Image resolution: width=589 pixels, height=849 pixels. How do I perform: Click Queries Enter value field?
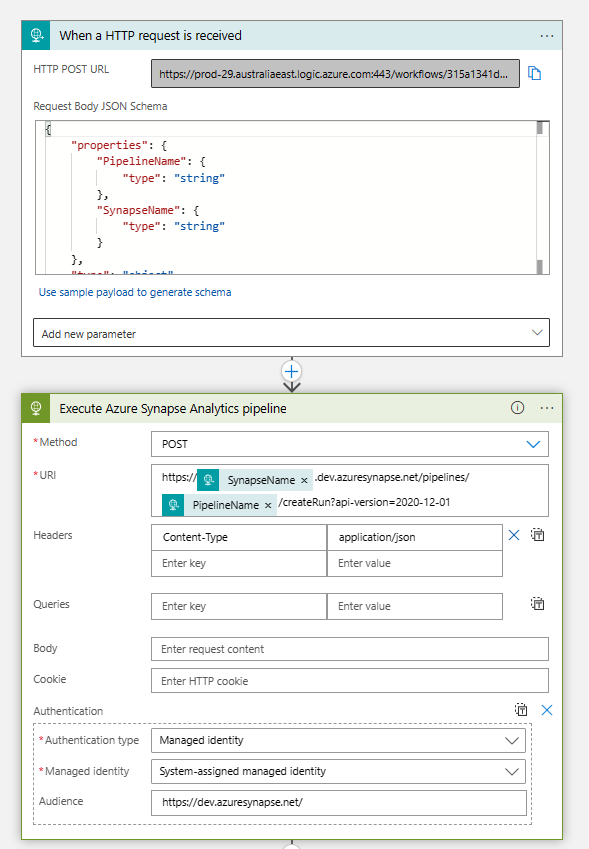click(415, 606)
